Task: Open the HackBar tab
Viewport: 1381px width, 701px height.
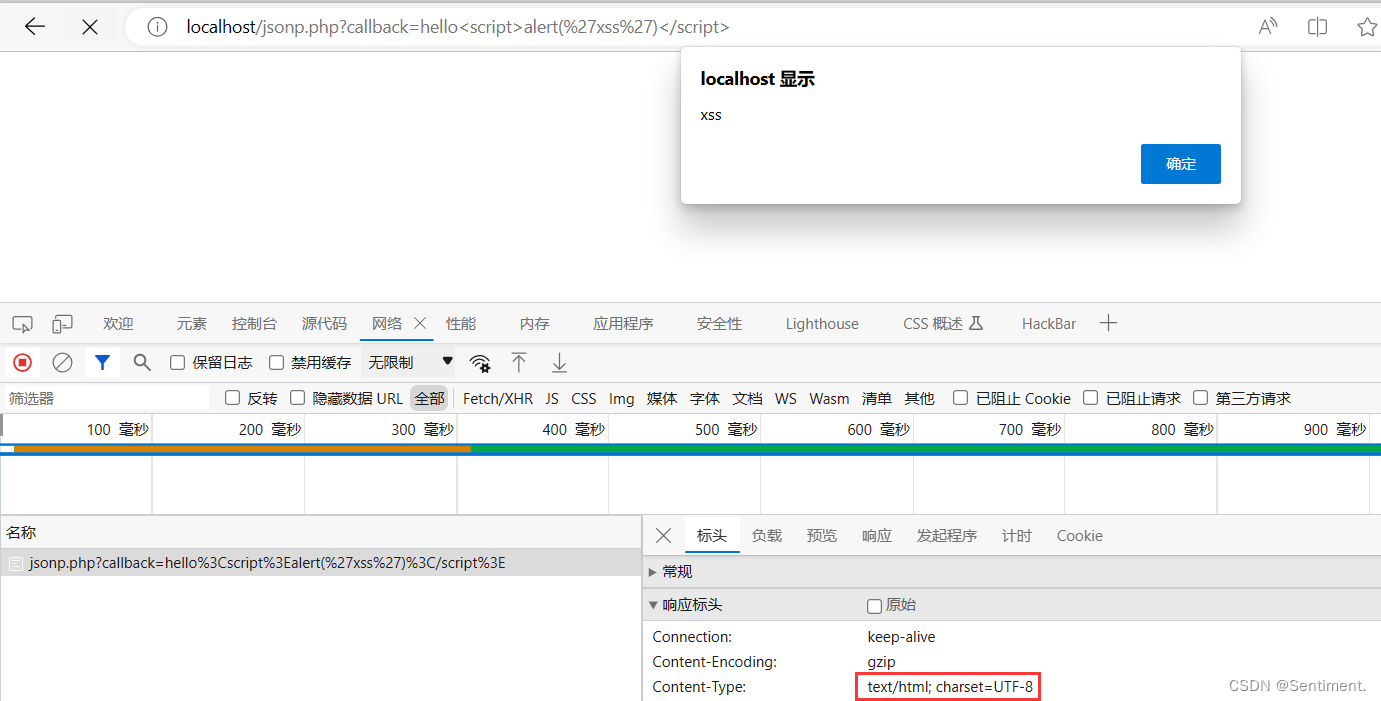Action: 1049,323
